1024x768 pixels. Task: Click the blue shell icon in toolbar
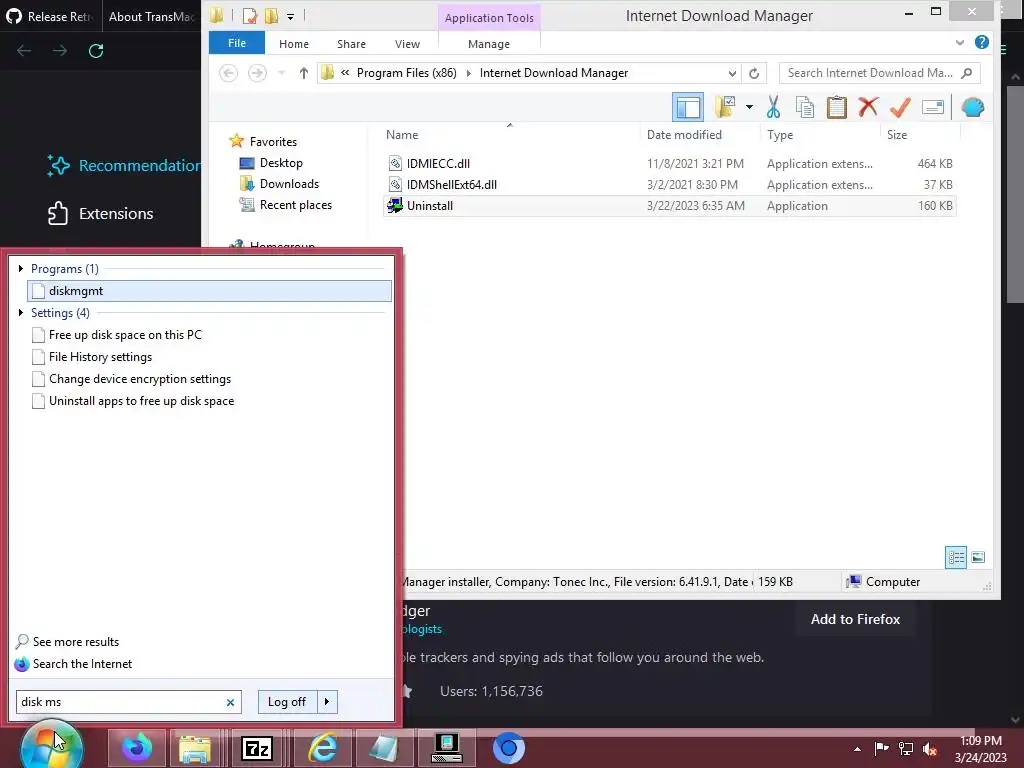972,107
